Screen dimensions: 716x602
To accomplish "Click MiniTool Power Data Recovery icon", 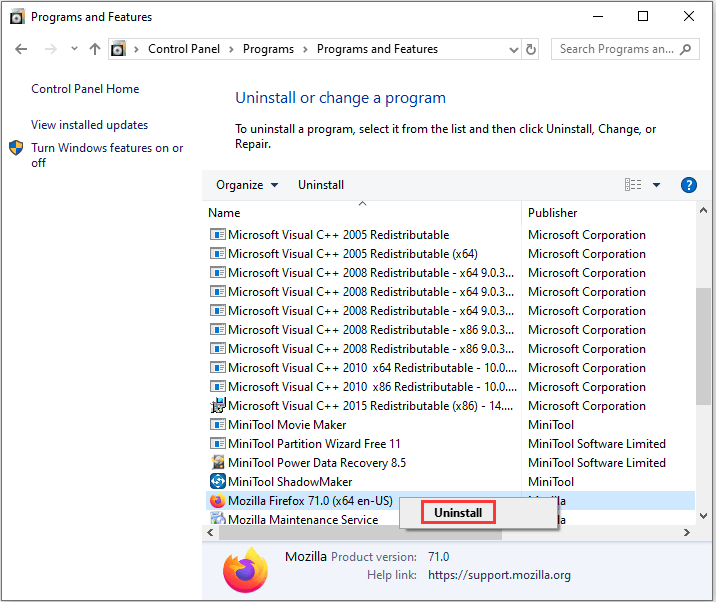I will click(x=218, y=462).
